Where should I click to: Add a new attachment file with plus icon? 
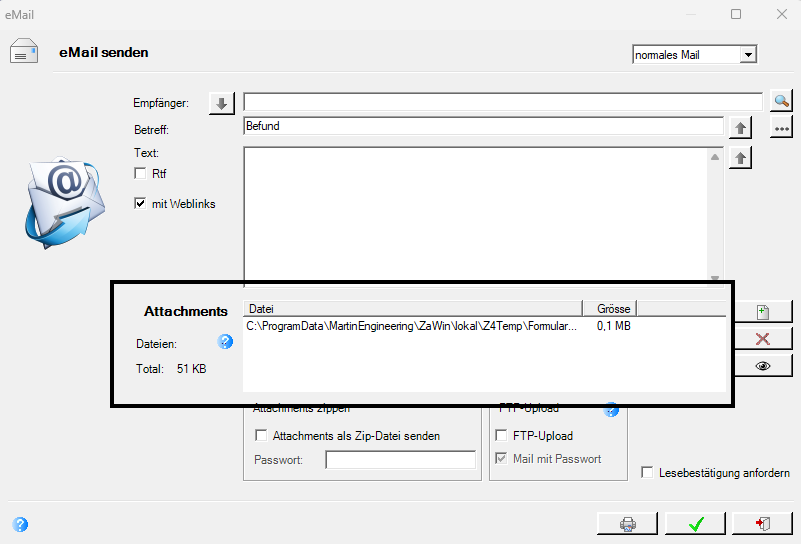point(763,312)
